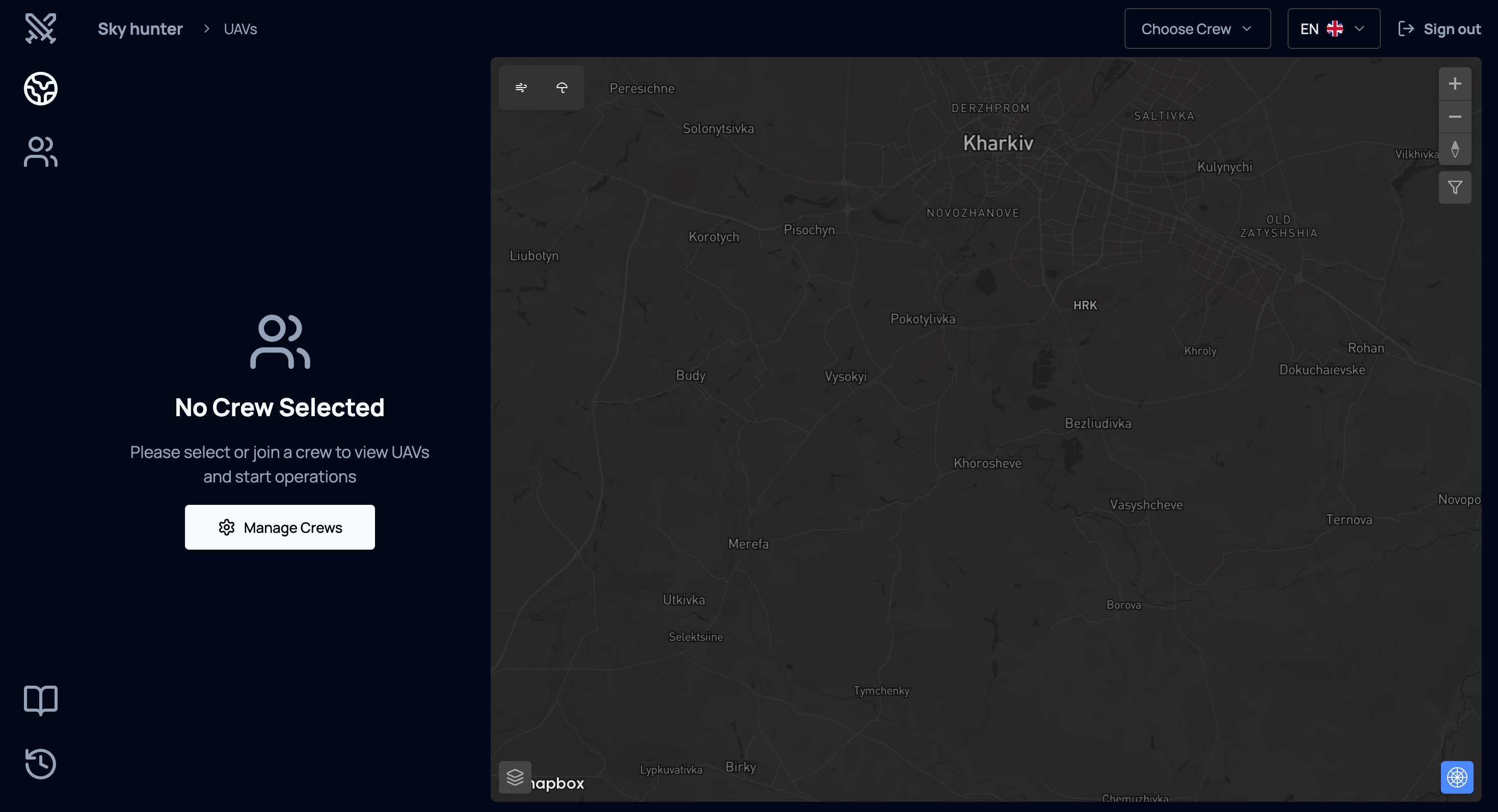This screenshot has width=1498, height=812.
Task: Click the language dropdown chevron arrow
Action: [x=1359, y=29]
